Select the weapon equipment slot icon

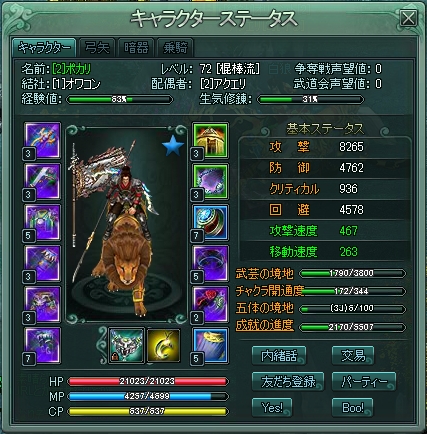point(42,140)
